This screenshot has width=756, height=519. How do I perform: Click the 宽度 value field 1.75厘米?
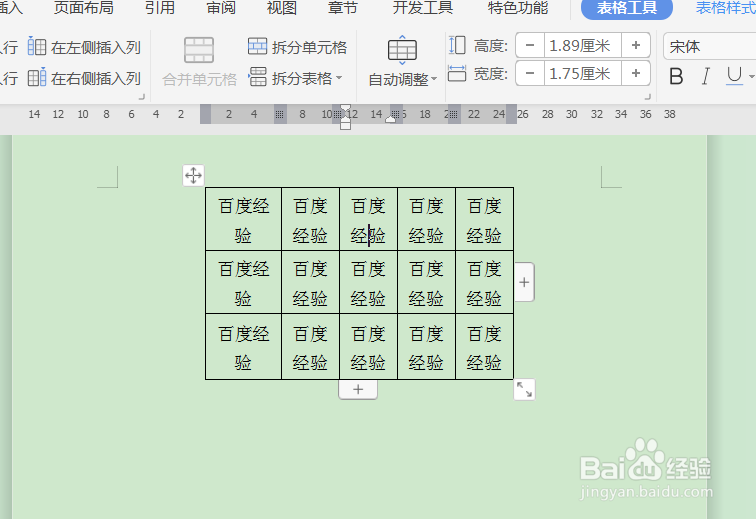coord(582,73)
